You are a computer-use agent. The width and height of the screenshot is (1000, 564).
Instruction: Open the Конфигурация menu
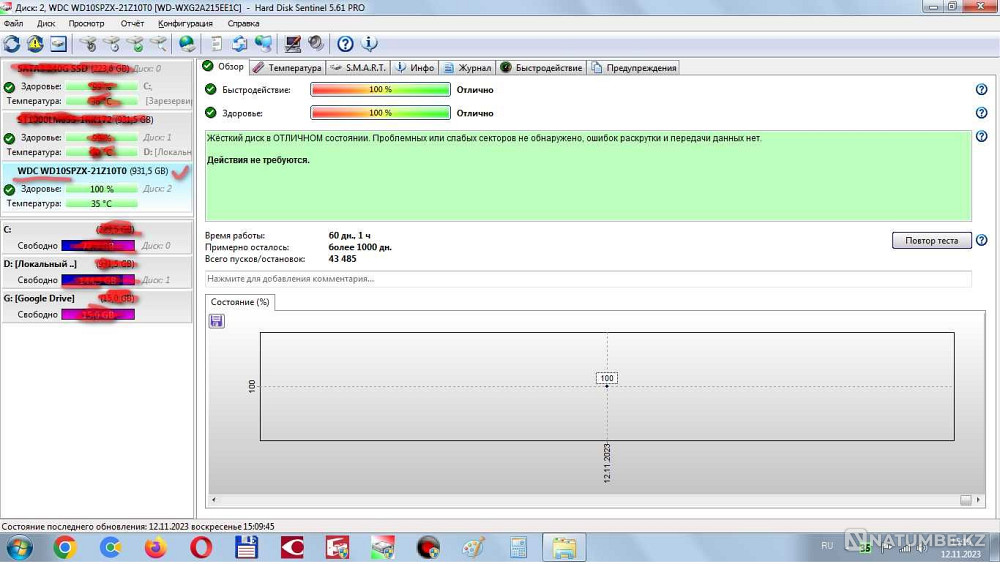click(x=186, y=23)
